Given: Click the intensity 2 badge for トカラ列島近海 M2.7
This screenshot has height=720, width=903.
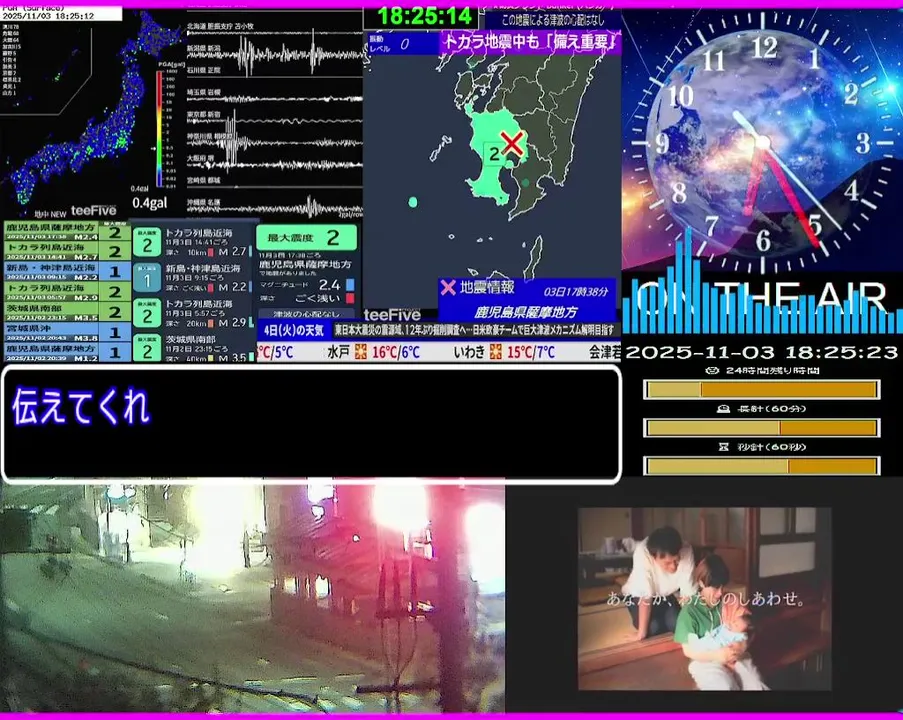Looking at the screenshot, I should 147,242.
